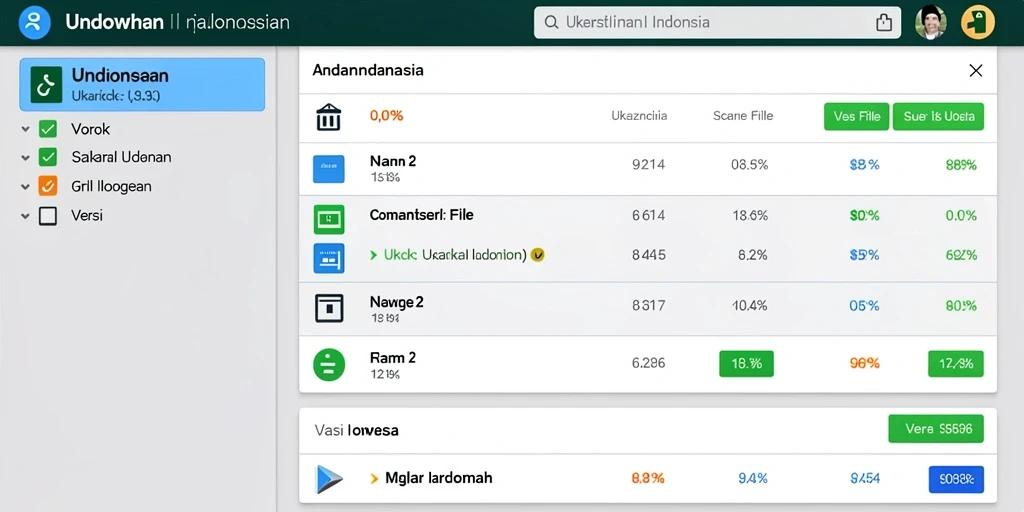Click the Vasi lonvesa section title
The height and width of the screenshot is (512, 1024).
pyautogui.click(x=356, y=430)
